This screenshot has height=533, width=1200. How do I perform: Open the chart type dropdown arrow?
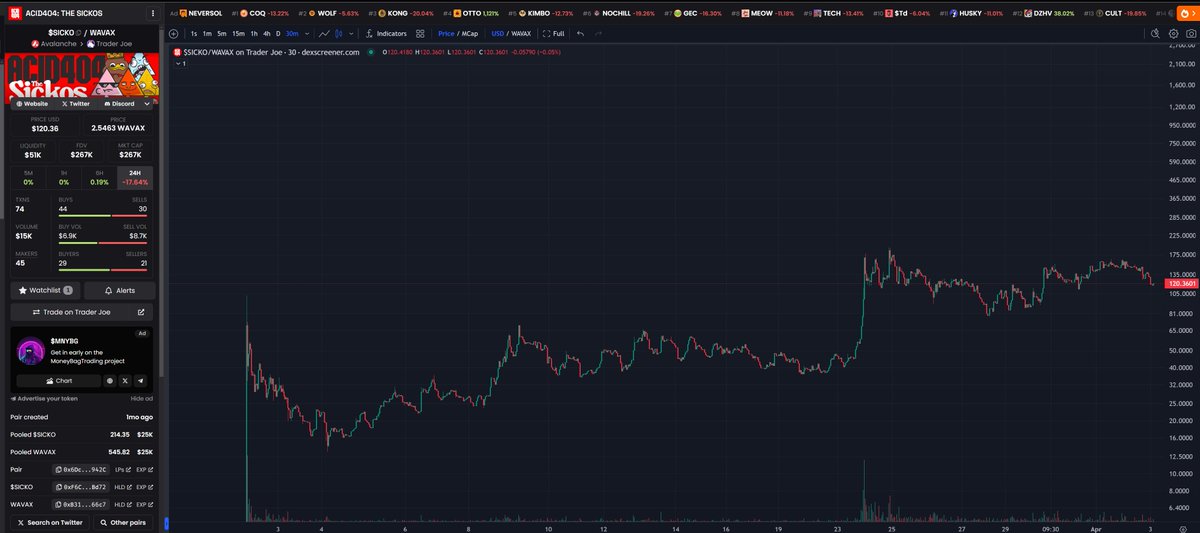[353, 33]
